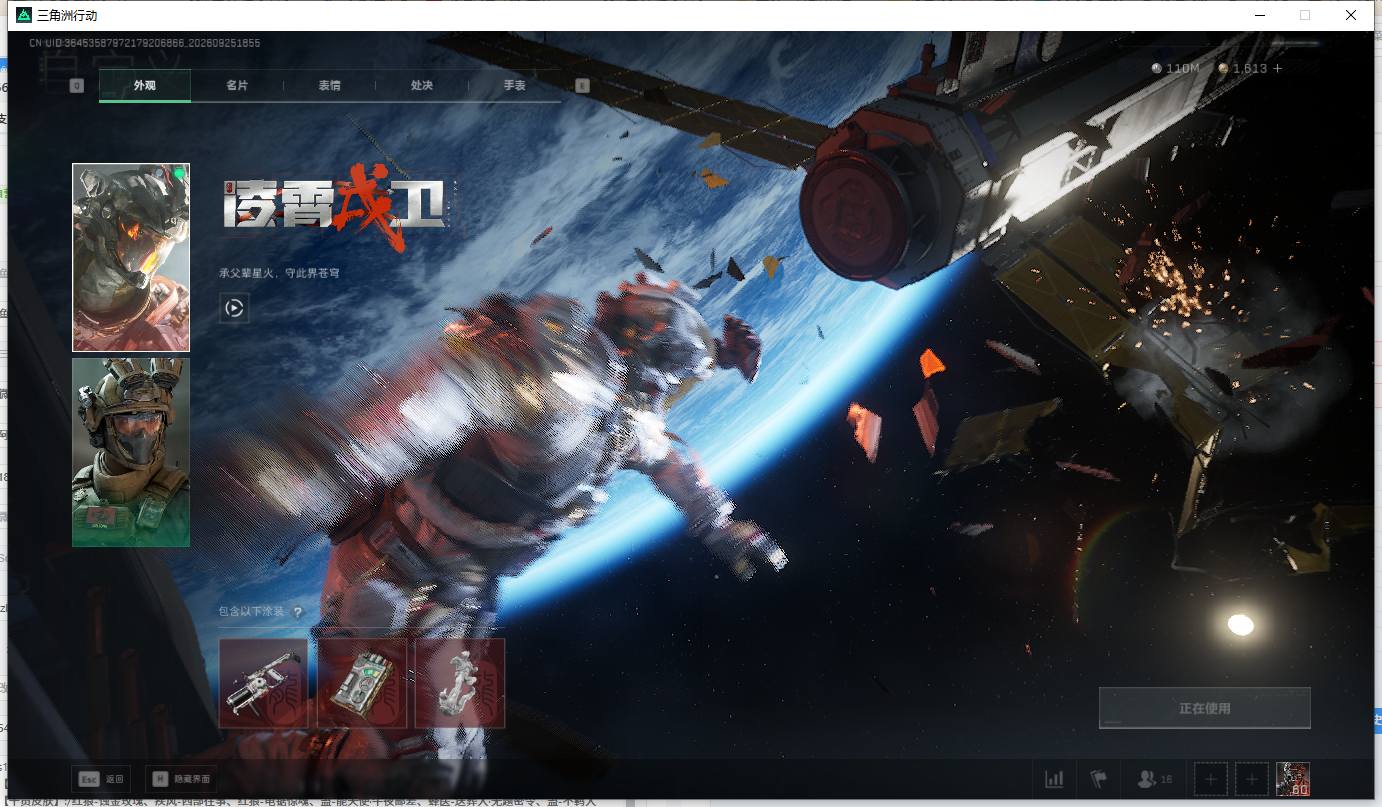Click the 1,513 gold currency balance
1382x807 pixels.
[1242, 68]
